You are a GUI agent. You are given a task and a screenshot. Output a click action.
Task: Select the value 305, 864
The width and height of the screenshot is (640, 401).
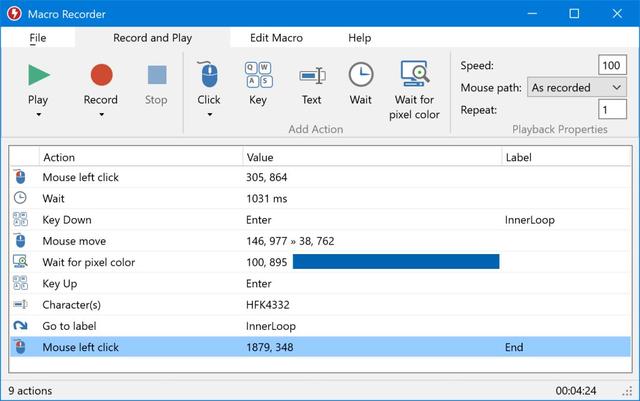click(x=267, y=177)
